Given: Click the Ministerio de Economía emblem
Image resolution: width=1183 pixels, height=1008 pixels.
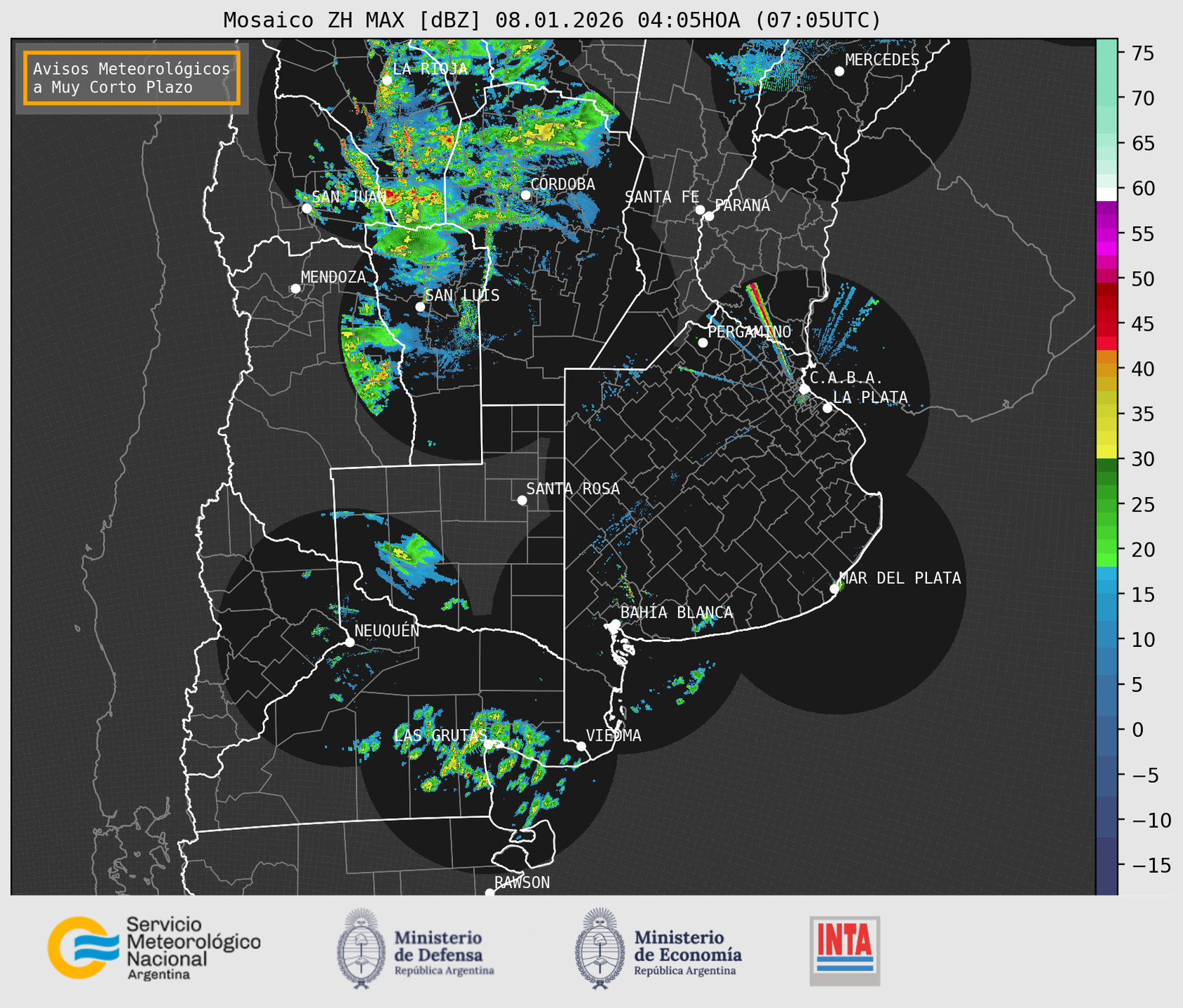Looking at the screenshot, I should (600, 948).
